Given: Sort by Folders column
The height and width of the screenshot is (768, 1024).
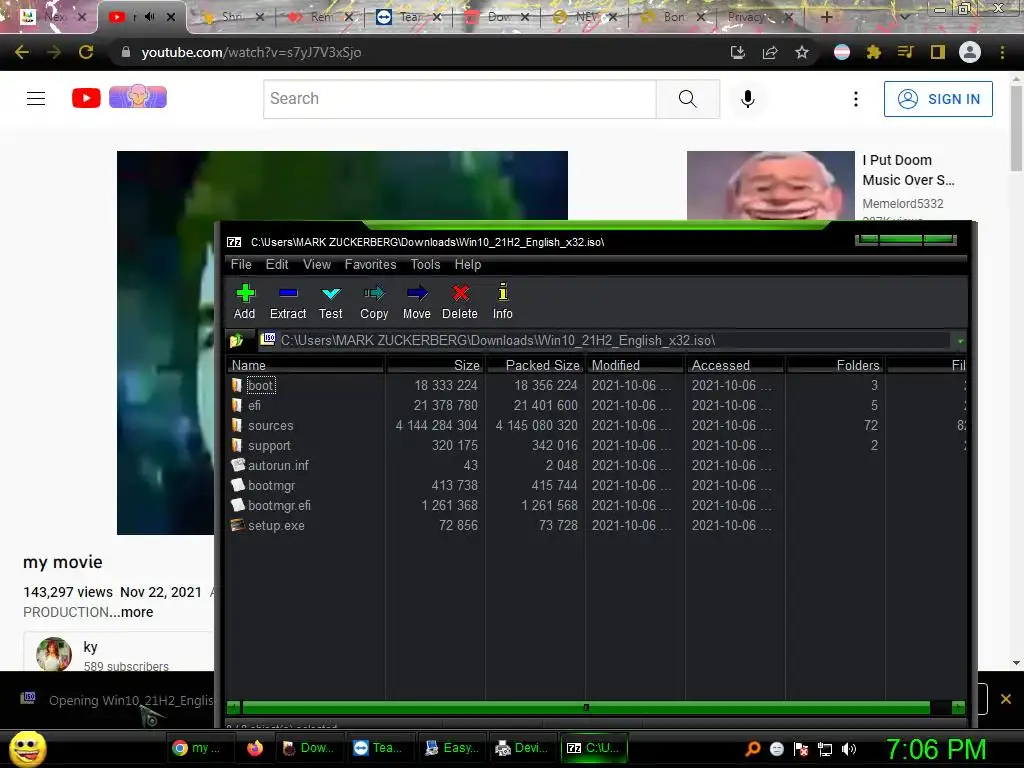Looking at the screenshot, I should coord(835,365).
